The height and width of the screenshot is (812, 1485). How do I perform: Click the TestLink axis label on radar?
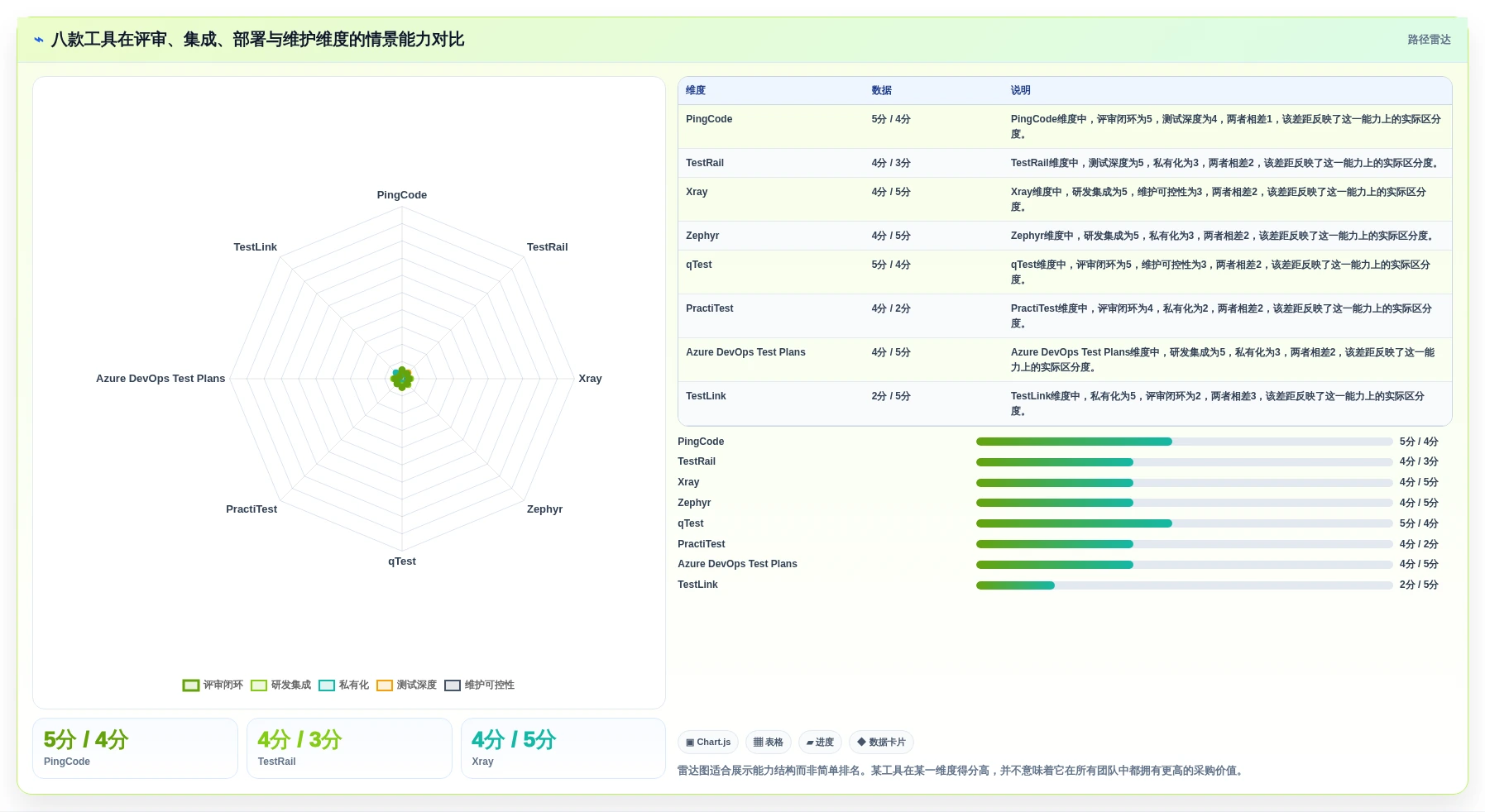point(255,247)
